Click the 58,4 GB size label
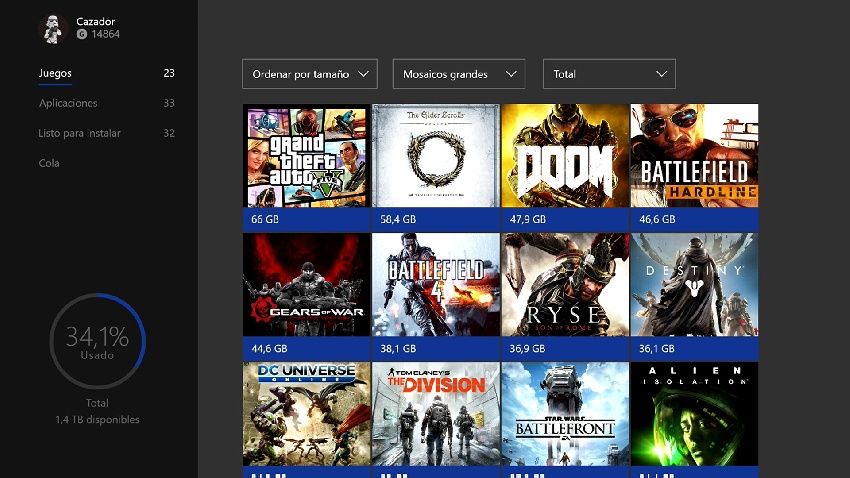Image resolution: width=850 pixels, height=478 pixels. (398, 219)
